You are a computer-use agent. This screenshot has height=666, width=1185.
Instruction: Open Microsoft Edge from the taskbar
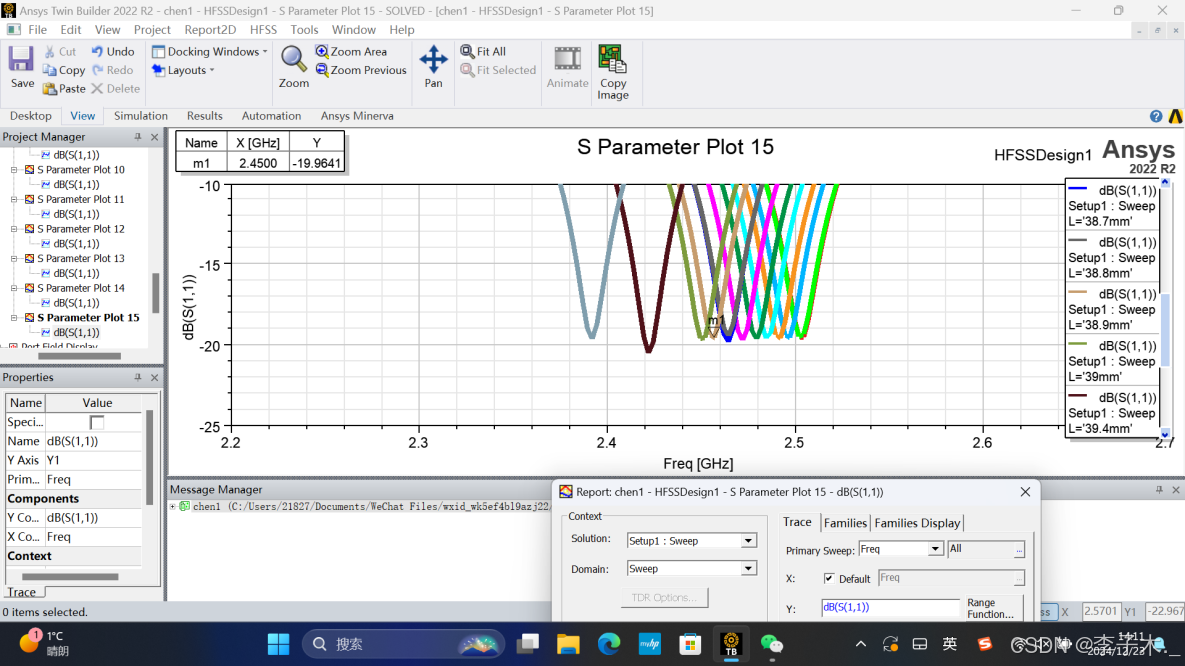point(608,644)
